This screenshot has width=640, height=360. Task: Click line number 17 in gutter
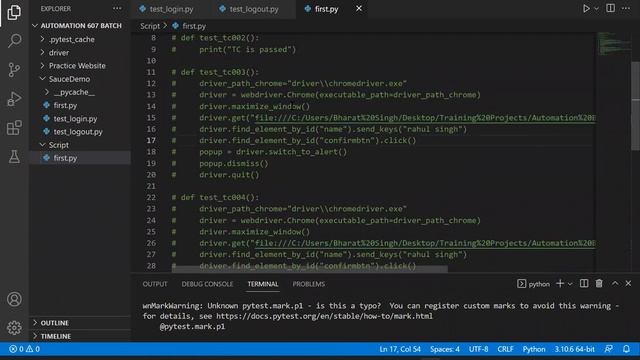[151, 140]
